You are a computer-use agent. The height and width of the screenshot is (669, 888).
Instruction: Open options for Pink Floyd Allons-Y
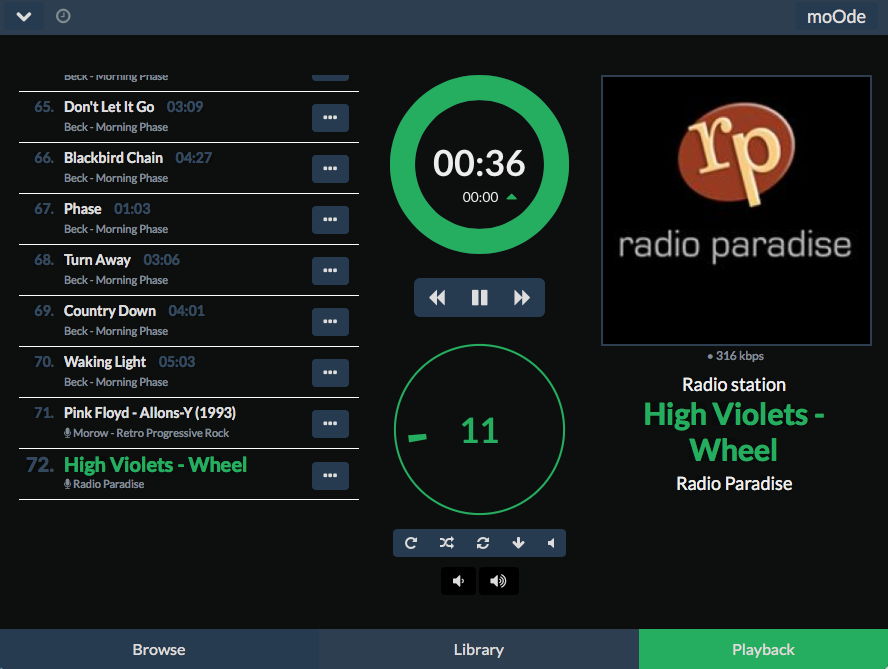(x=330, y=424)
